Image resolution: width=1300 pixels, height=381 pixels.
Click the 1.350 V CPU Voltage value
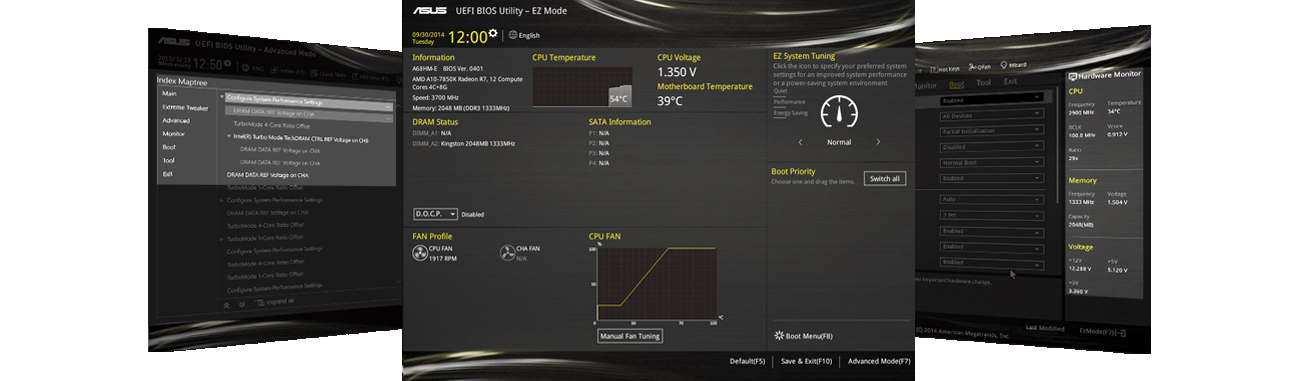(677, 72)
